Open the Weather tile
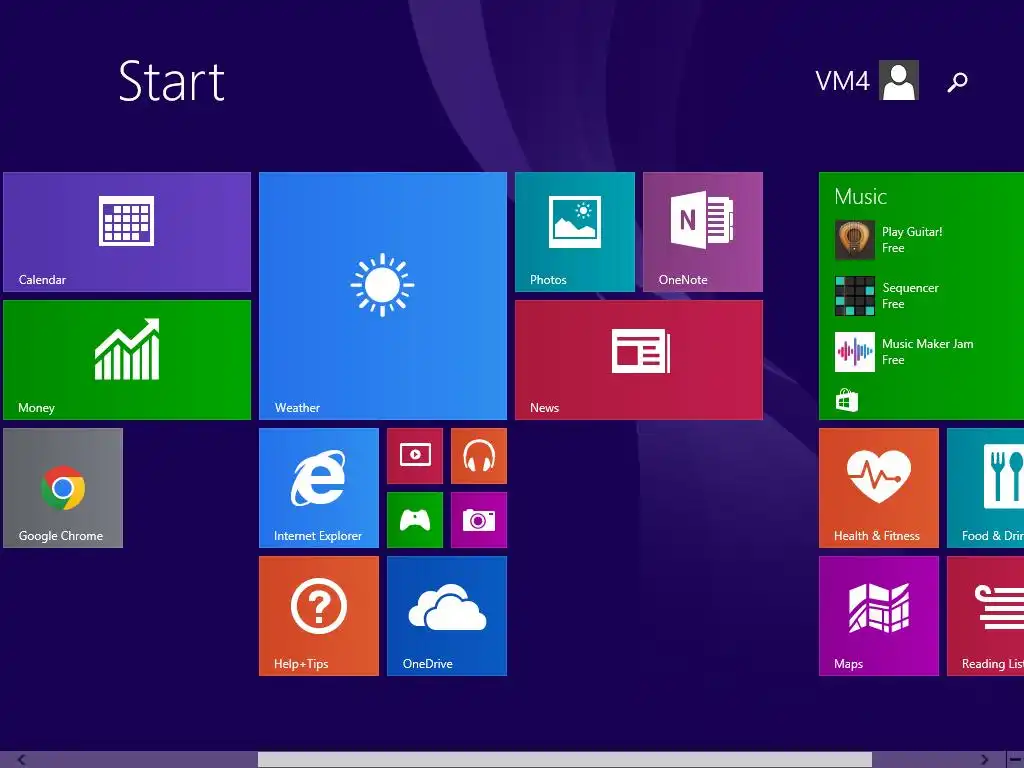The width and height of the screenshot is (1024, 768). point(383,296)
